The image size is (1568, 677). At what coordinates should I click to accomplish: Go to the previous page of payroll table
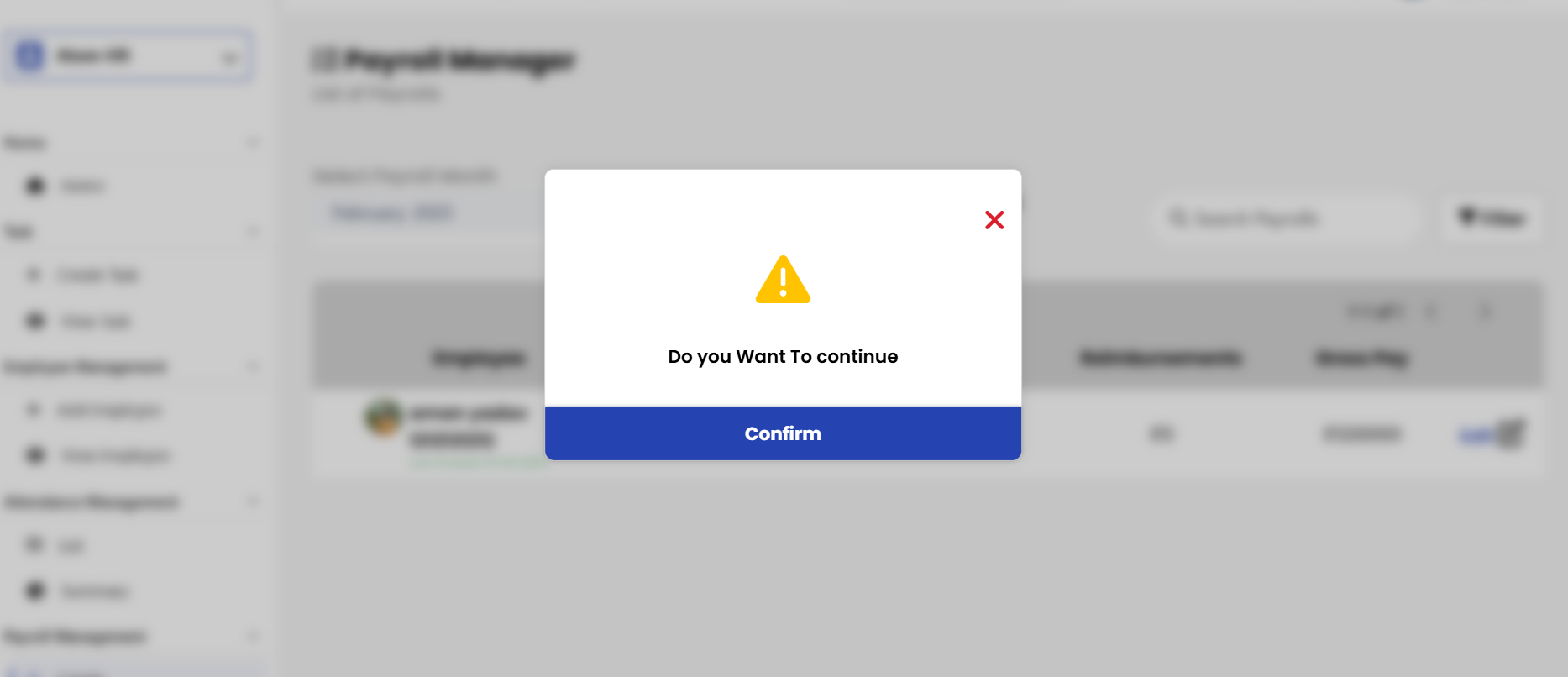click(1432, 312)
